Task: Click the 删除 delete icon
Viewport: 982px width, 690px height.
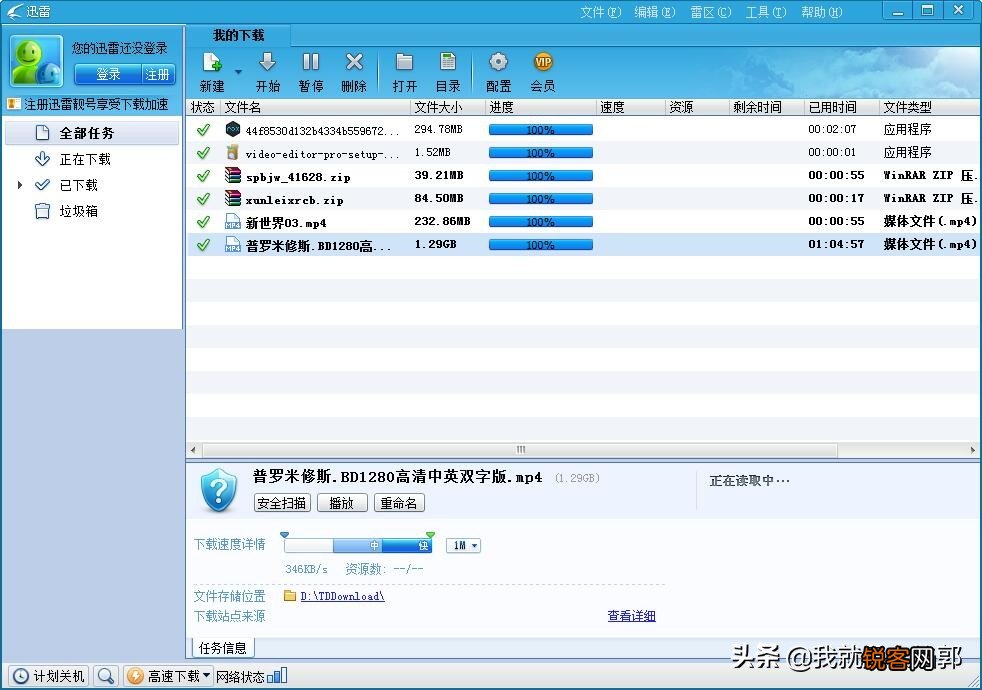Action: coord(354,63)
